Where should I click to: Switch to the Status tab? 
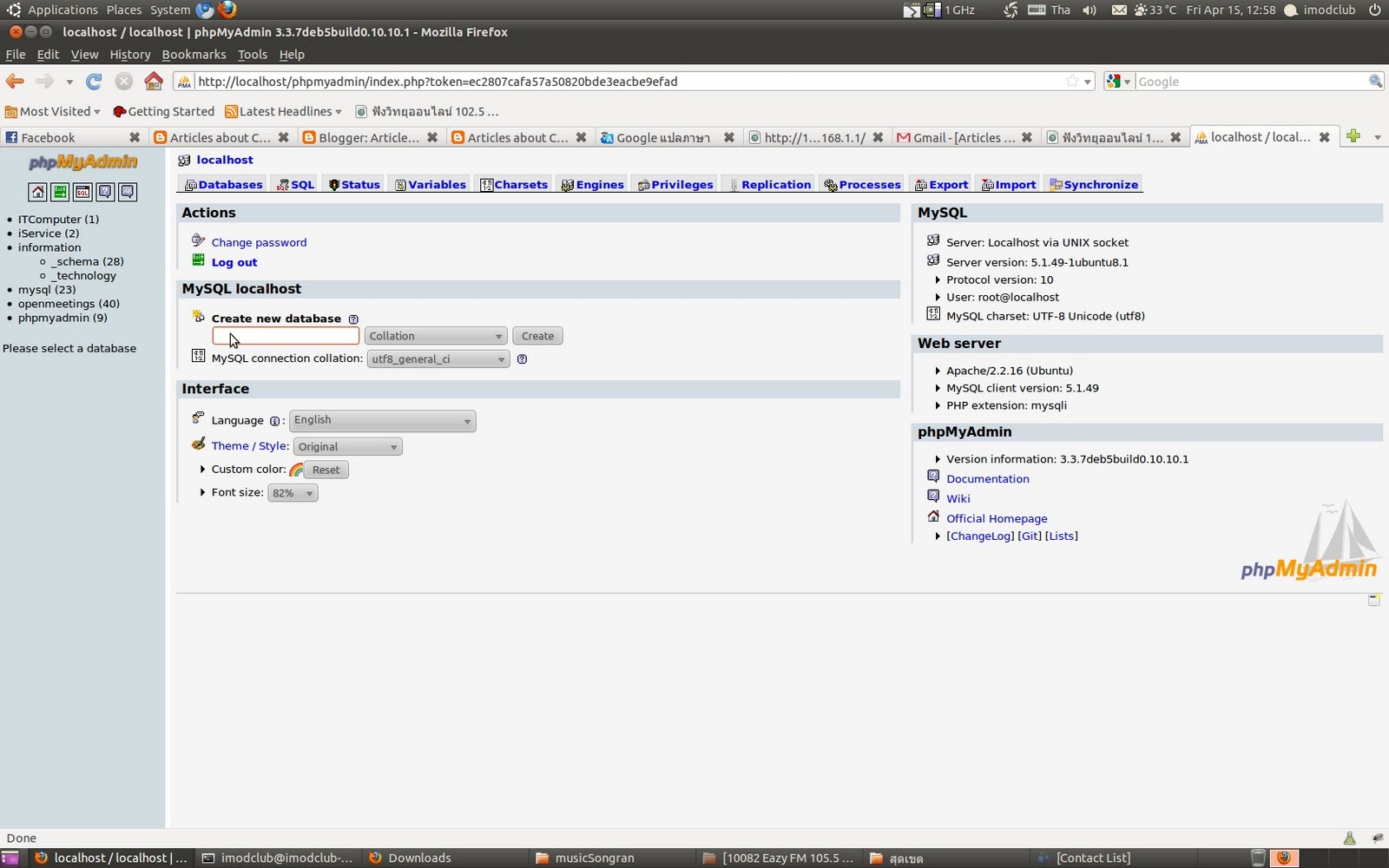point(354,185)
